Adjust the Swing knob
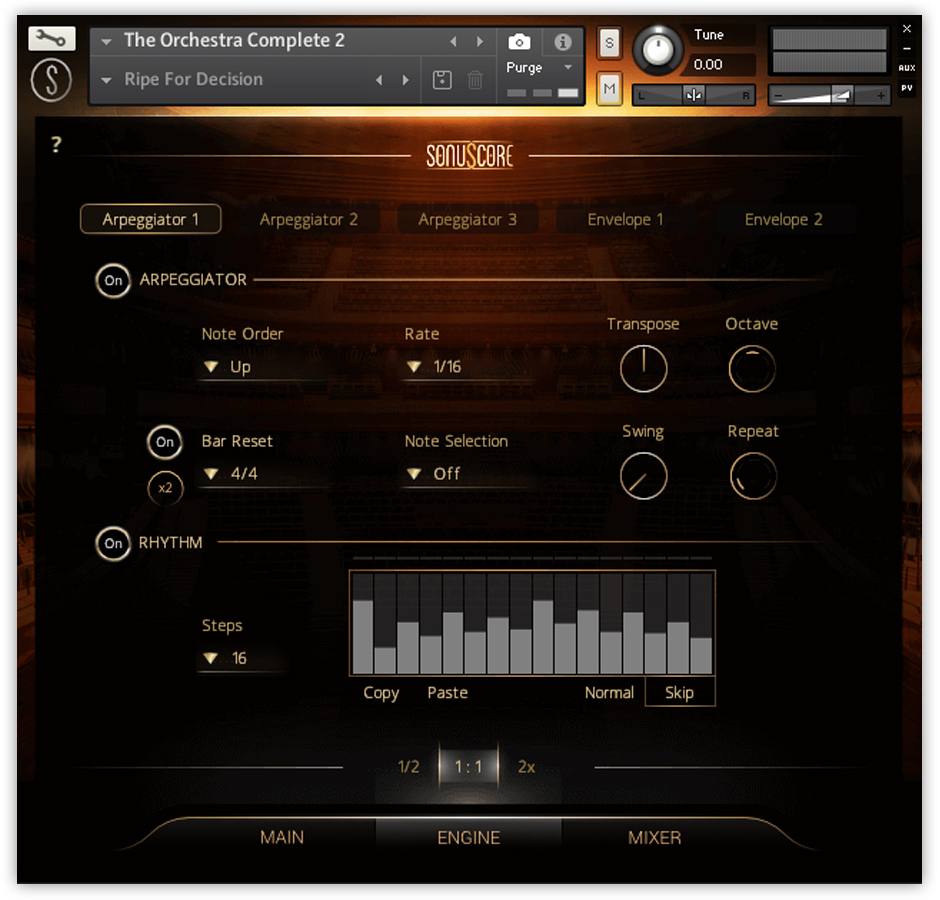 643,476
